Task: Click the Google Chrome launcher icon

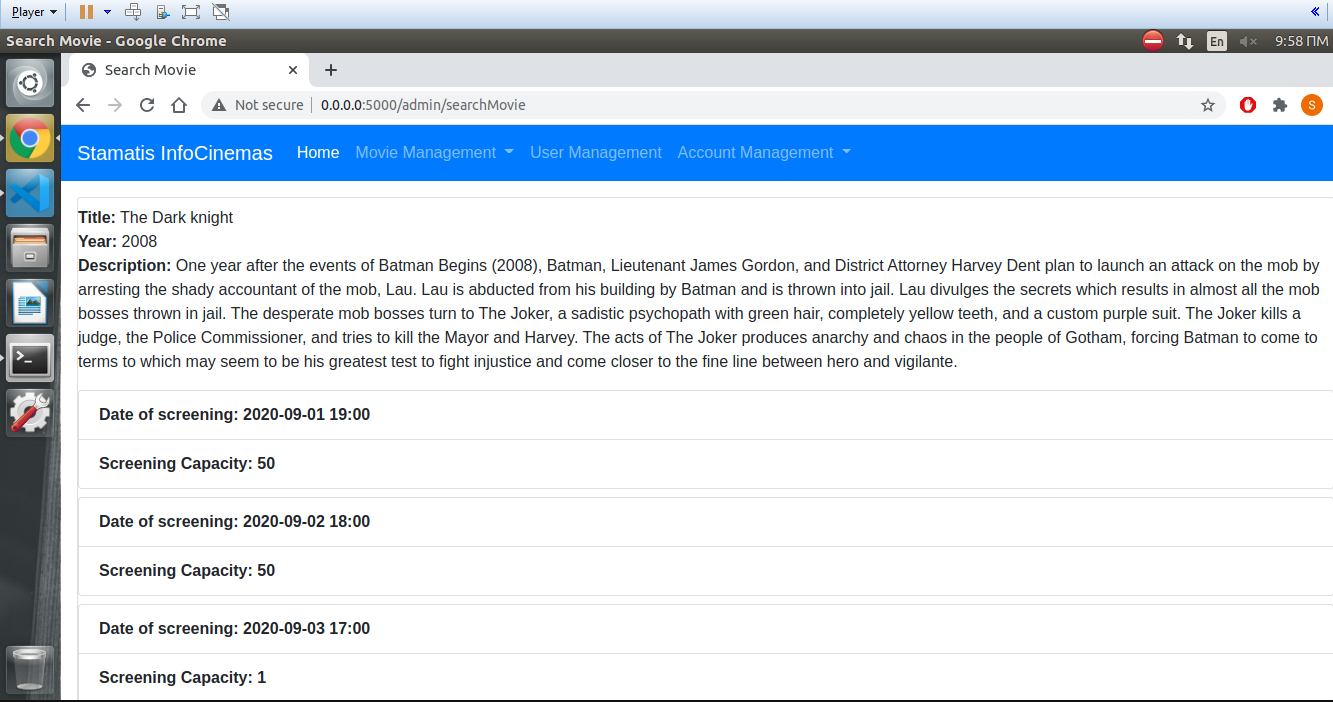Action: (x=30, y=139)
